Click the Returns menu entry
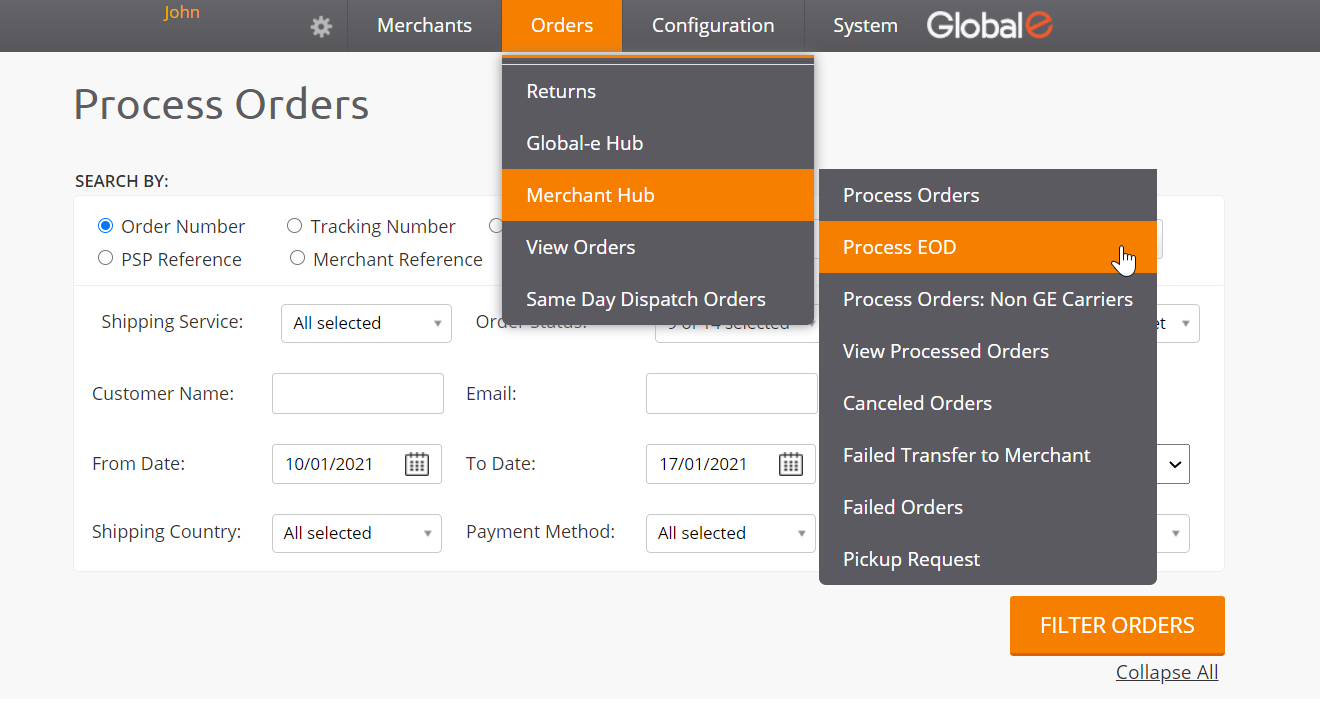The image size is (1320, 723). tap(561, 91)
